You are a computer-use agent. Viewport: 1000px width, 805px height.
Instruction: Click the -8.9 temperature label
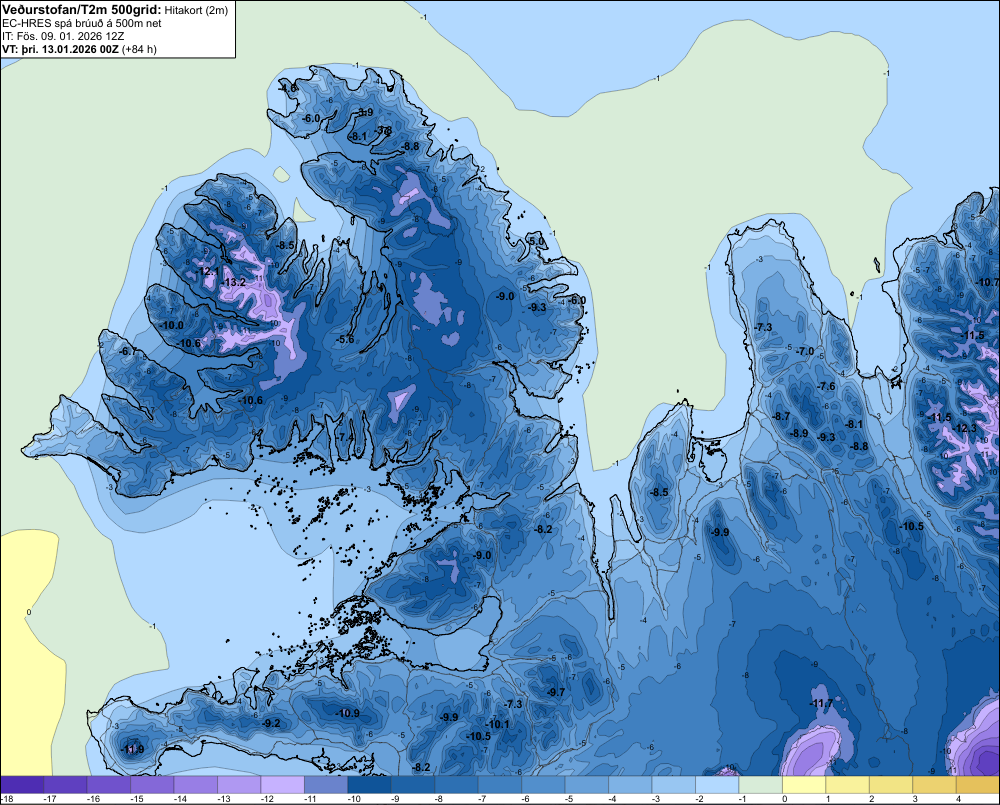click(799, 433)
